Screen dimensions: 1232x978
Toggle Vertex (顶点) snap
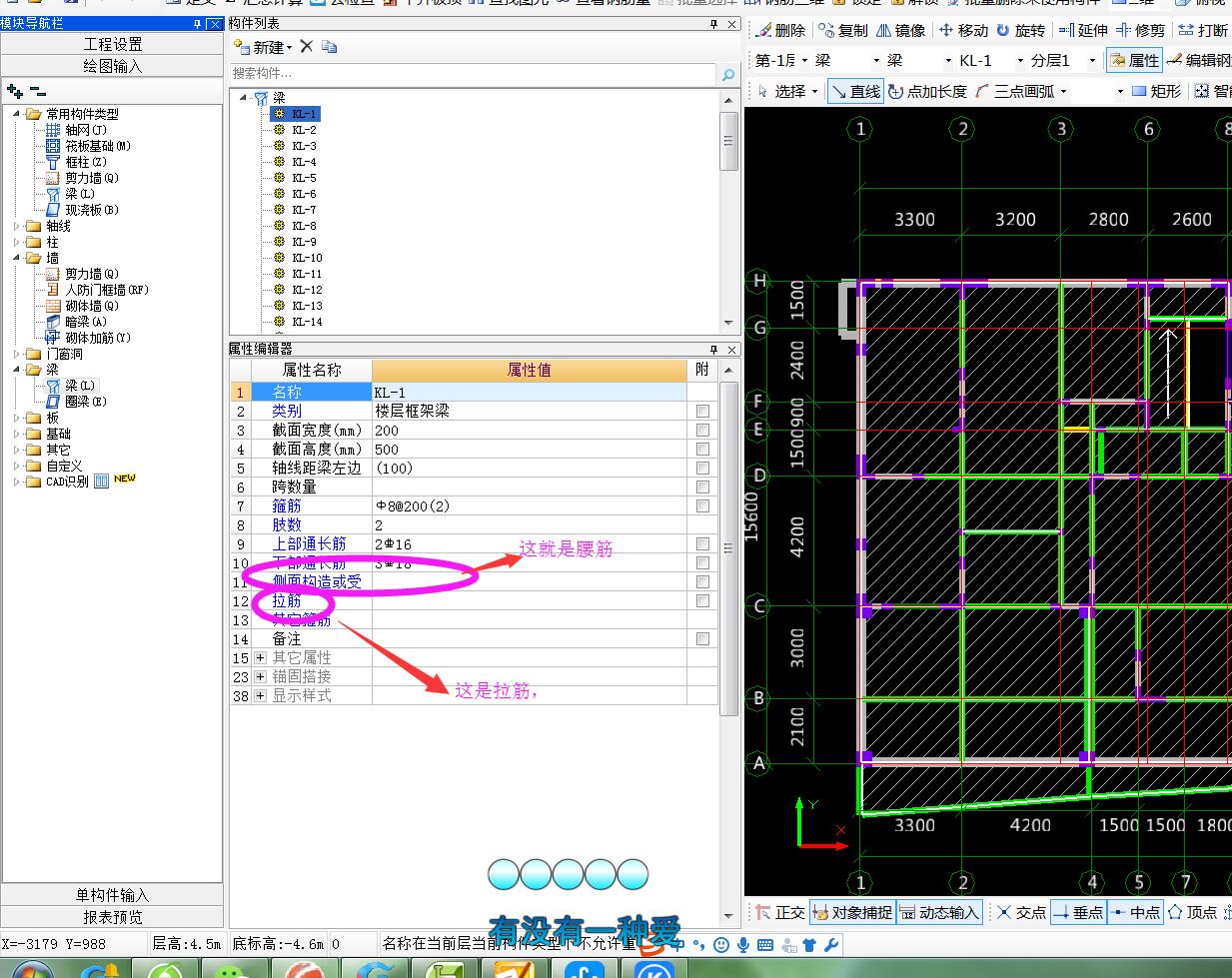pyautogui.click(x=1192, y=912)
